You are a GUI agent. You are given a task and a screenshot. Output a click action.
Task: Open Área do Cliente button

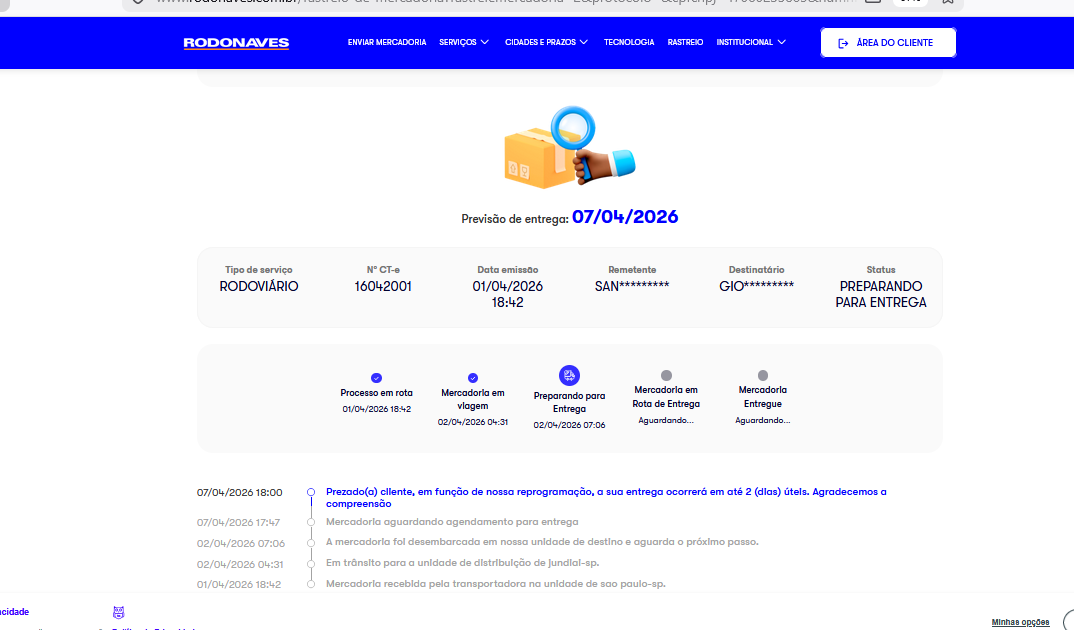[888, 42]
